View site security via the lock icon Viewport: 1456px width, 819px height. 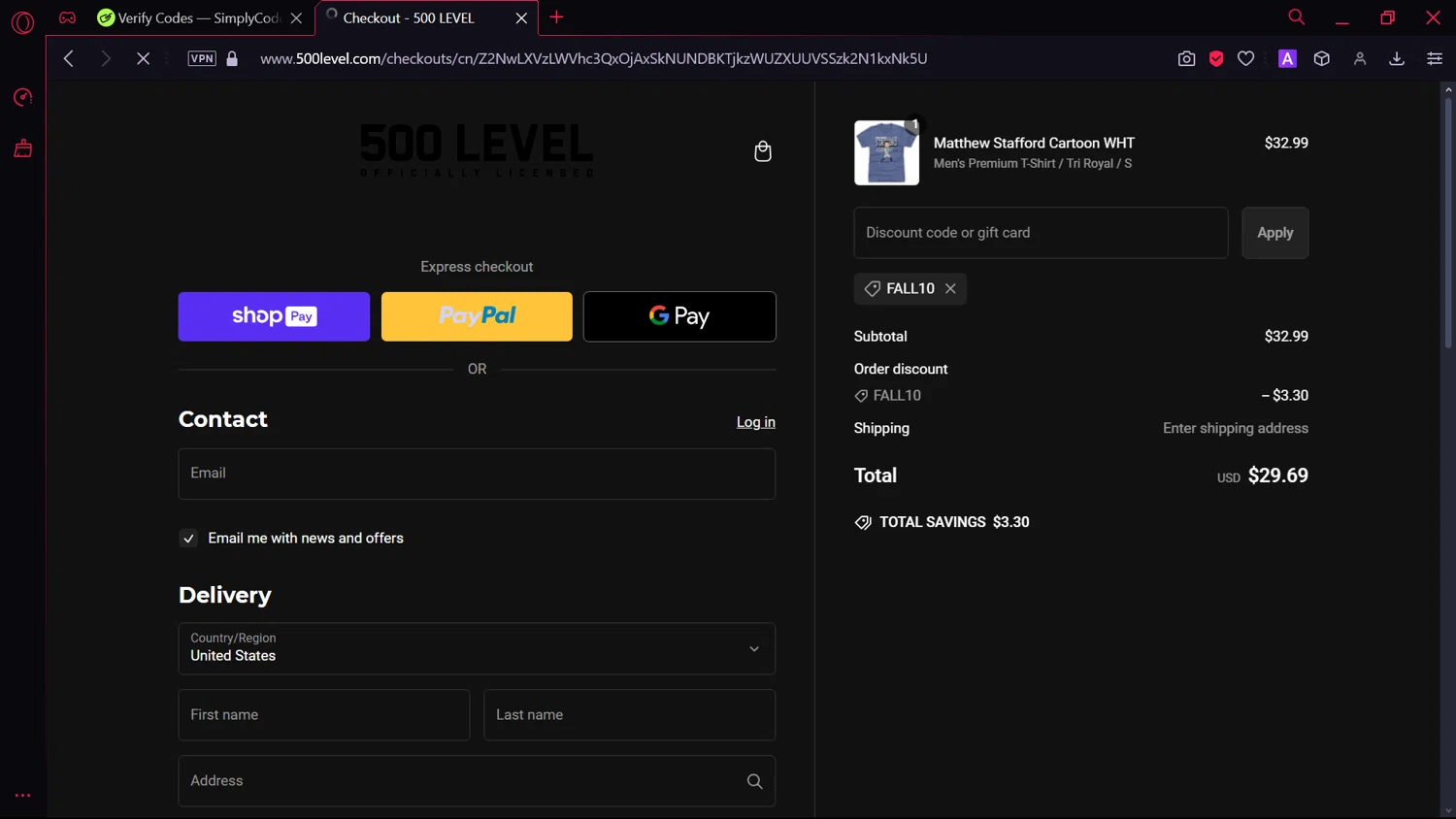[232, 58]
